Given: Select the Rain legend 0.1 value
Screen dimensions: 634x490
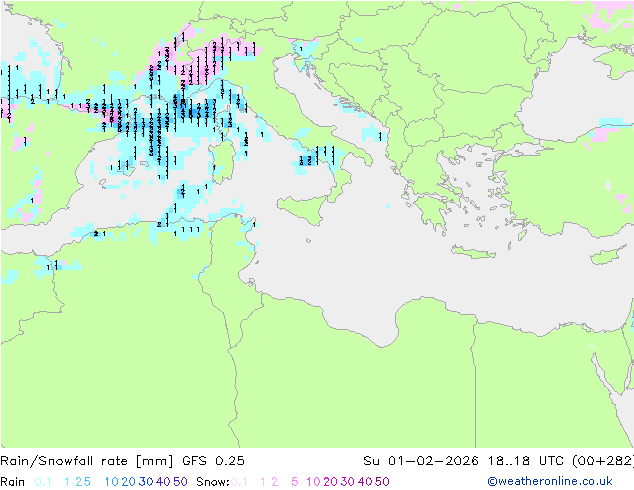Looking at the screenshot, I should tap(43, 482).
